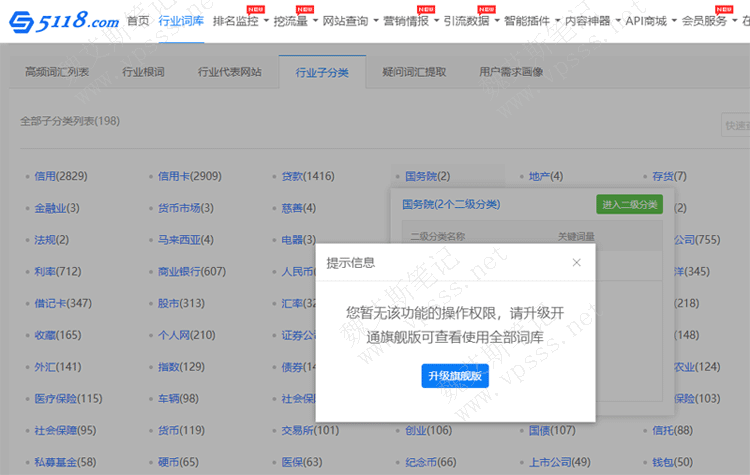The width and height of the screenshot is (750, 475).
Task: Close the 提示信息 dialog
Action: [x=576, y=262]
